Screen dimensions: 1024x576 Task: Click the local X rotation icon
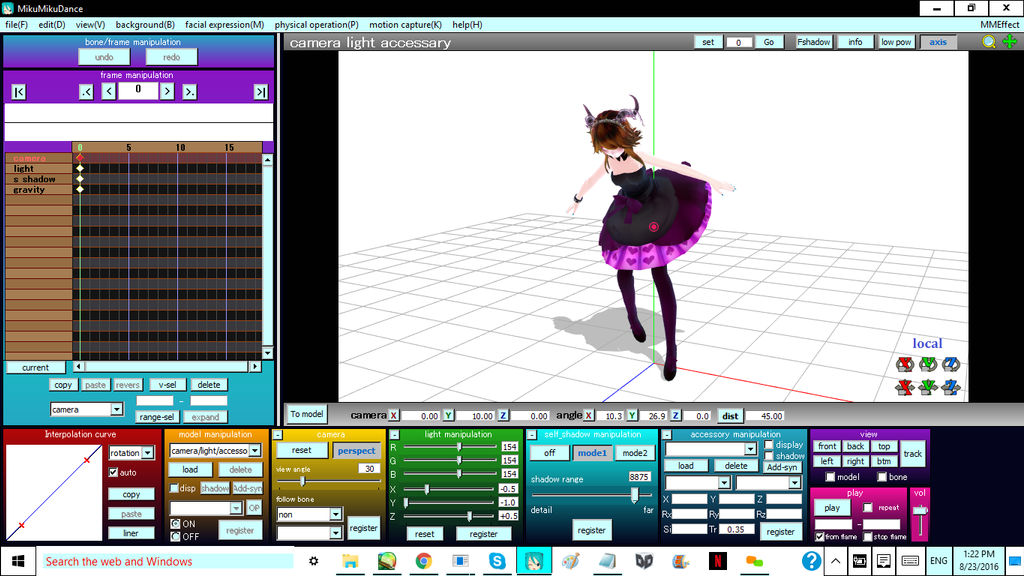point(904,364)
